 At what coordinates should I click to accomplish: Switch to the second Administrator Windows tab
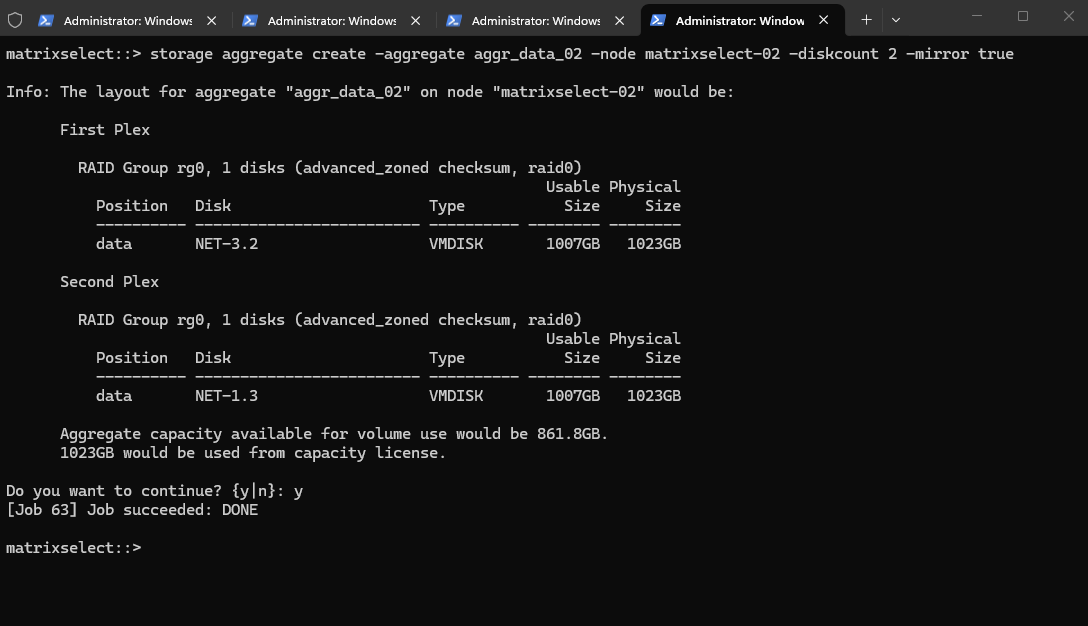coord(331,20)
